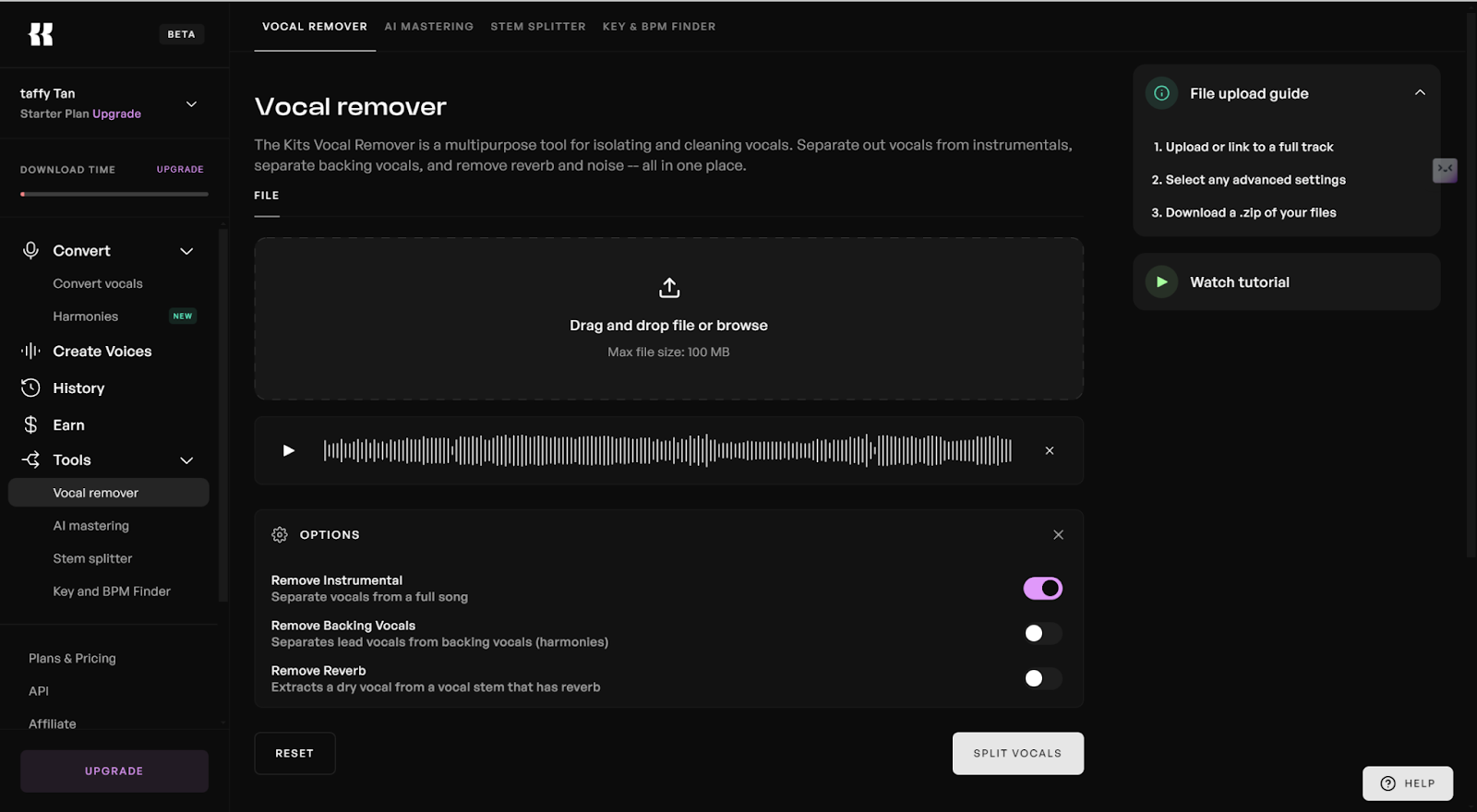Enable the Remove Reverb toggle

point(1043,678)
